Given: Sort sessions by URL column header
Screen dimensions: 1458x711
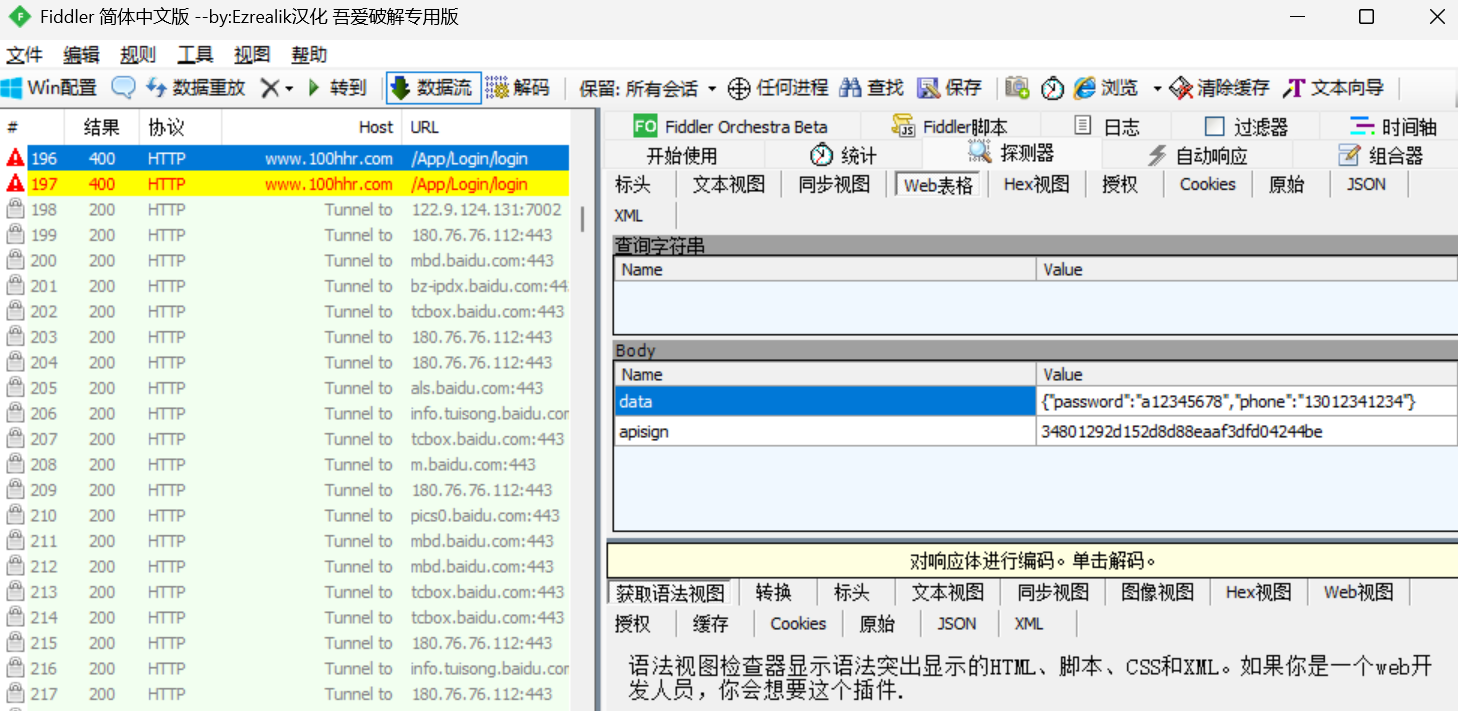Looking at the screenshot, I should pos(485,127).
